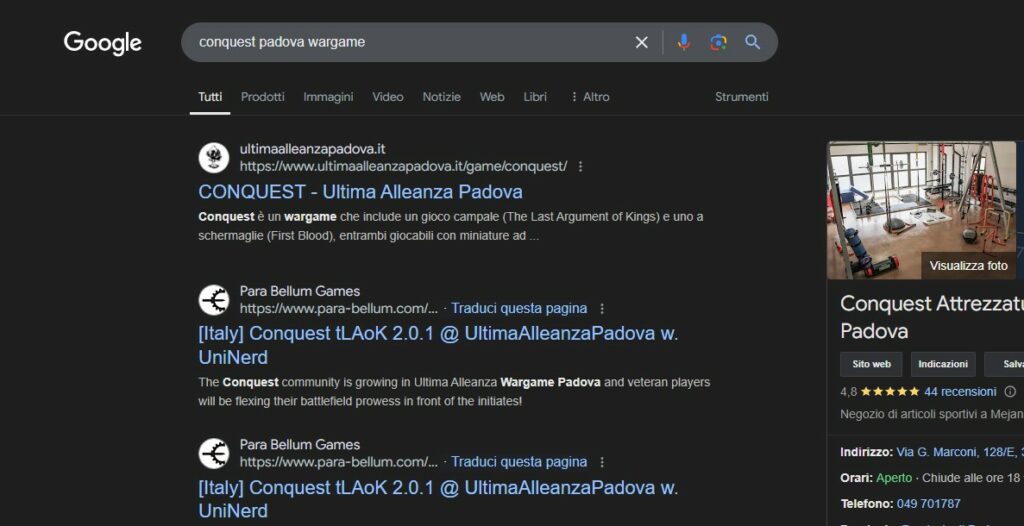Open the Via G. Marconi address link
The image size is (1024, 526).
(960, 452)
